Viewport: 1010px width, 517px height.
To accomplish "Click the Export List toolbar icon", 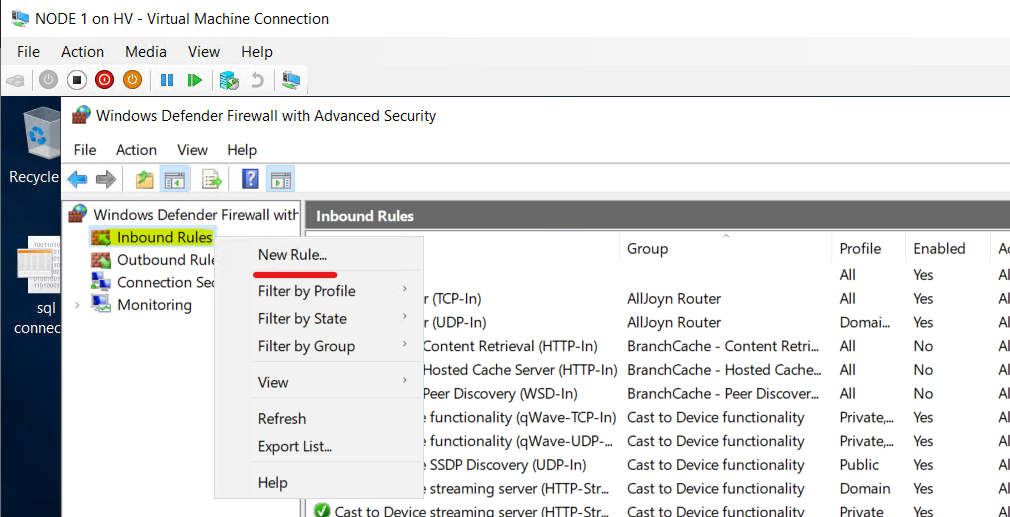I will 212,180.
